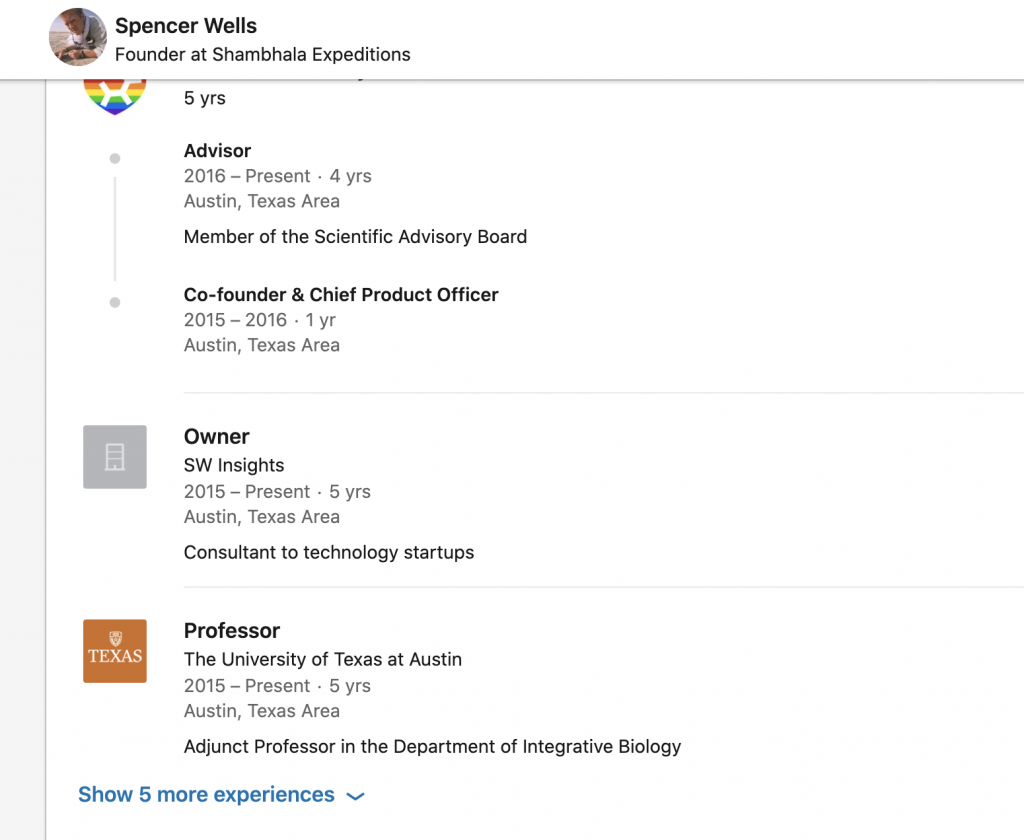The height and width of the screenshot is (840, 1024).
Task: Click the Professor job title
Action: (232, 631)
